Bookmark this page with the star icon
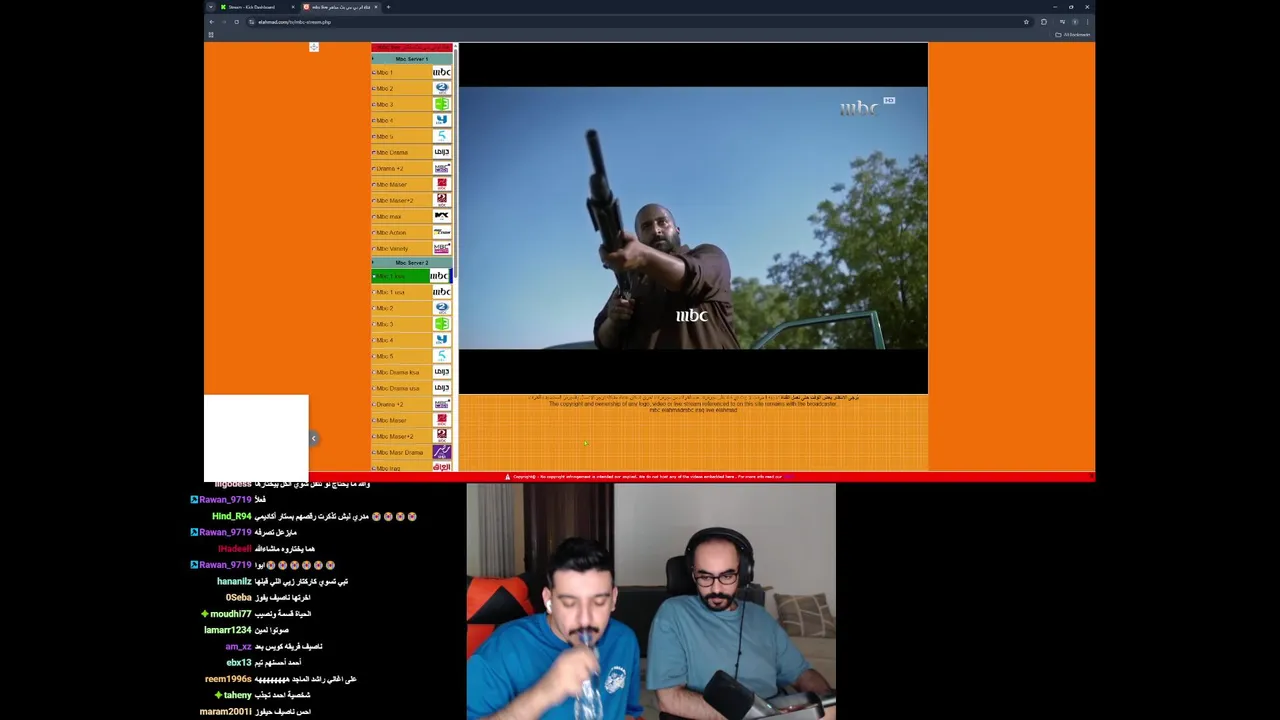Image resolution: width=1280 pixels, height=720 pixels. (1026, 22)
